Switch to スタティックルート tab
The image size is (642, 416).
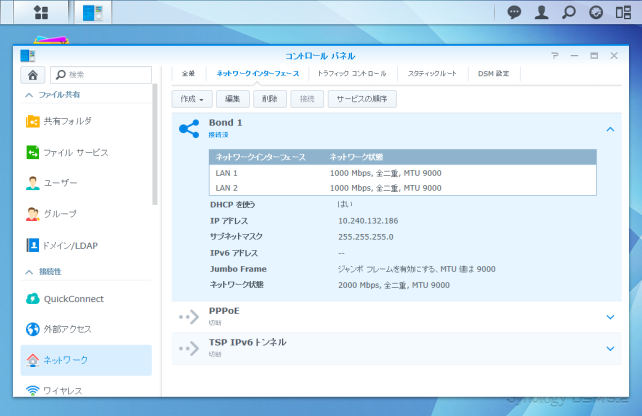point(432,74)
